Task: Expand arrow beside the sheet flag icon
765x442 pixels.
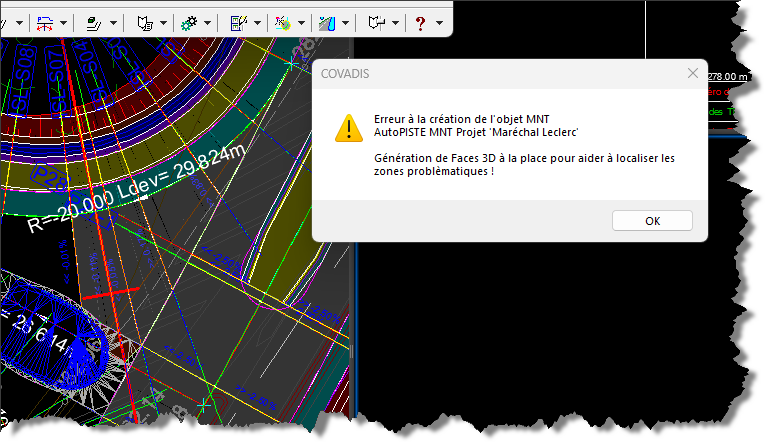Action: [396, 23]
